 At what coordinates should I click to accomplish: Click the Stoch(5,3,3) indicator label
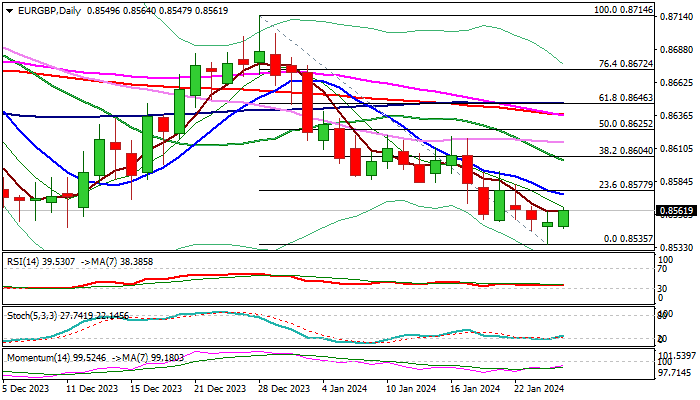click(32, 314)
